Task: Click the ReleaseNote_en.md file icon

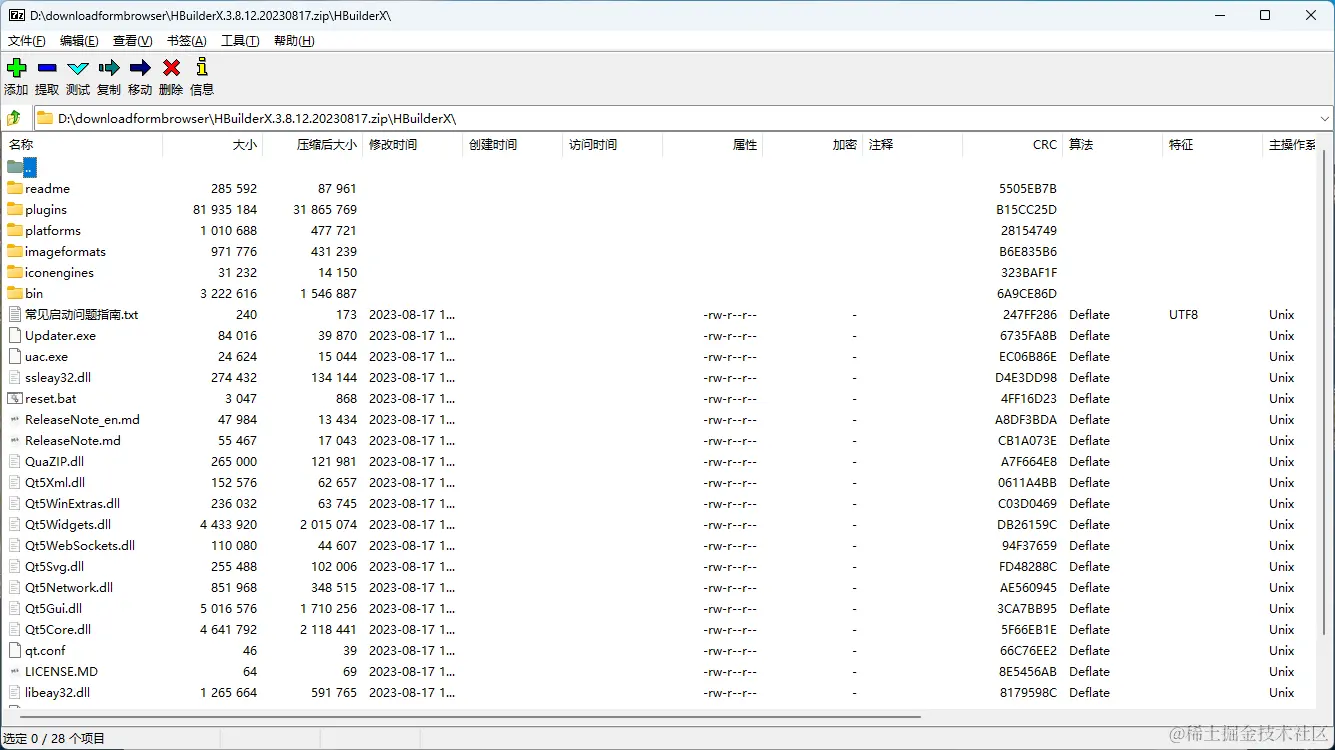Action: pyautogui.click(x=15, y=419)
